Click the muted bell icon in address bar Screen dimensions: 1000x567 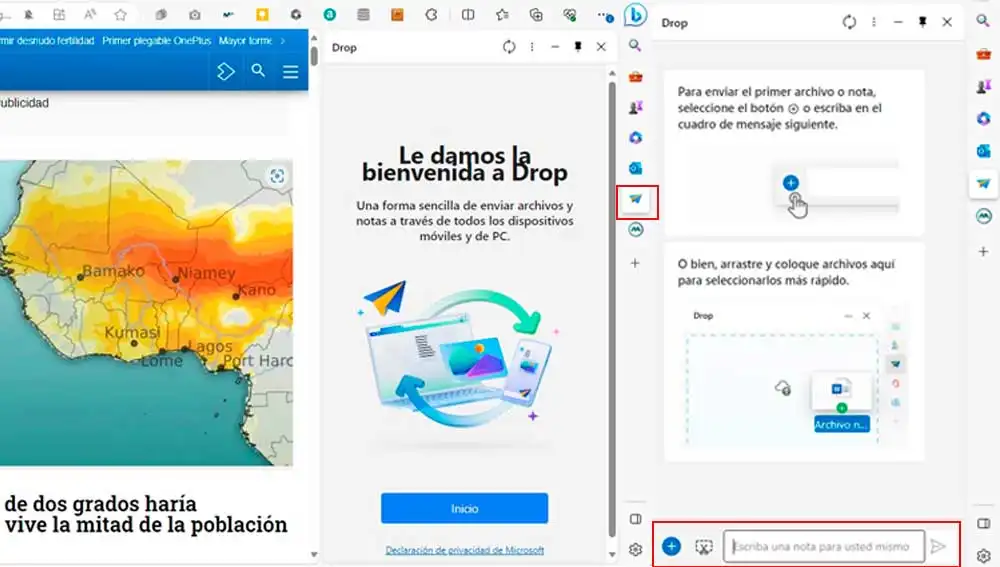click(x=29, y=15)
